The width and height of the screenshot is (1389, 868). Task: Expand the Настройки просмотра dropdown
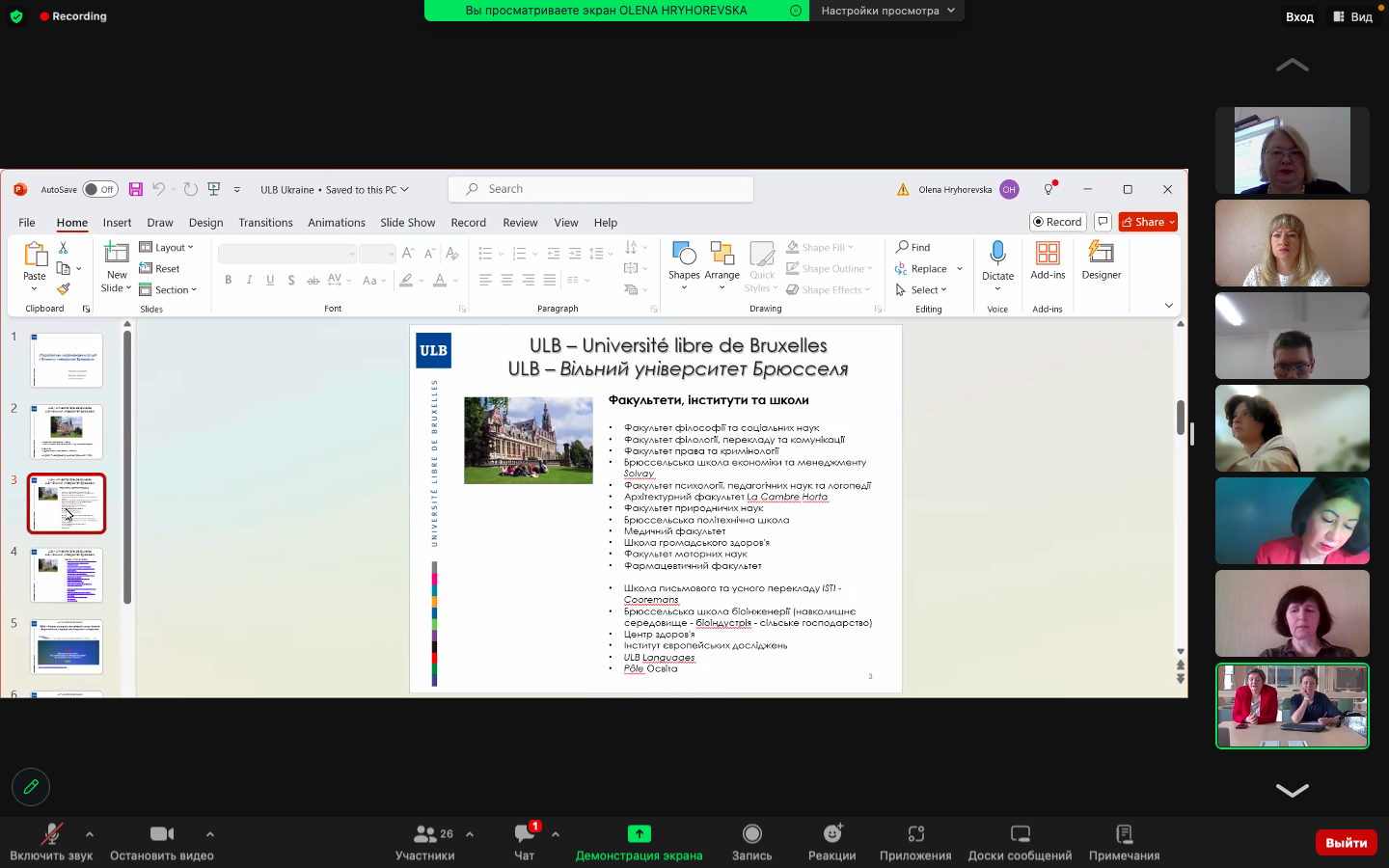[887, 11]
